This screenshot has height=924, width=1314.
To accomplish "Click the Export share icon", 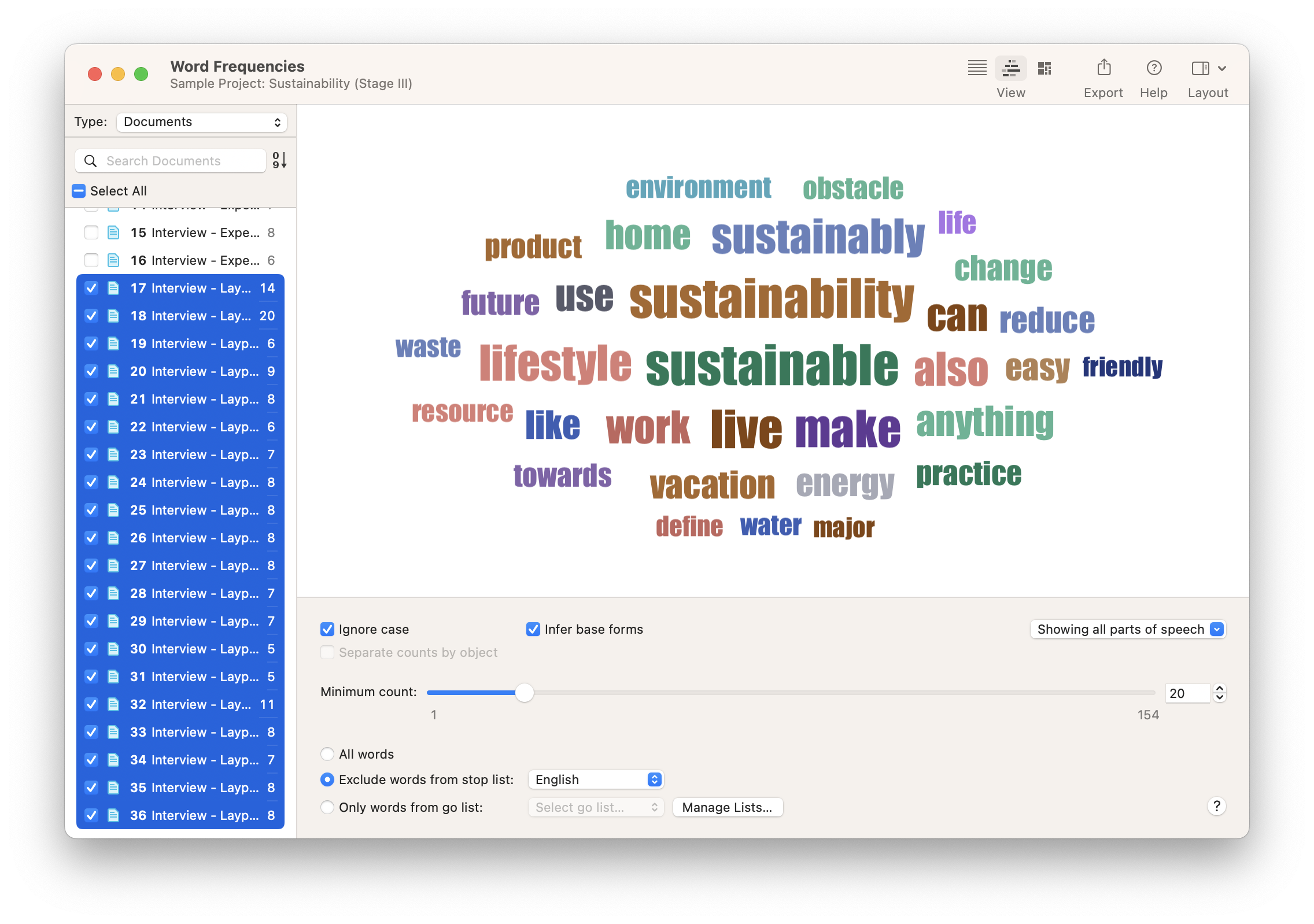I will tap(1103, 68).
